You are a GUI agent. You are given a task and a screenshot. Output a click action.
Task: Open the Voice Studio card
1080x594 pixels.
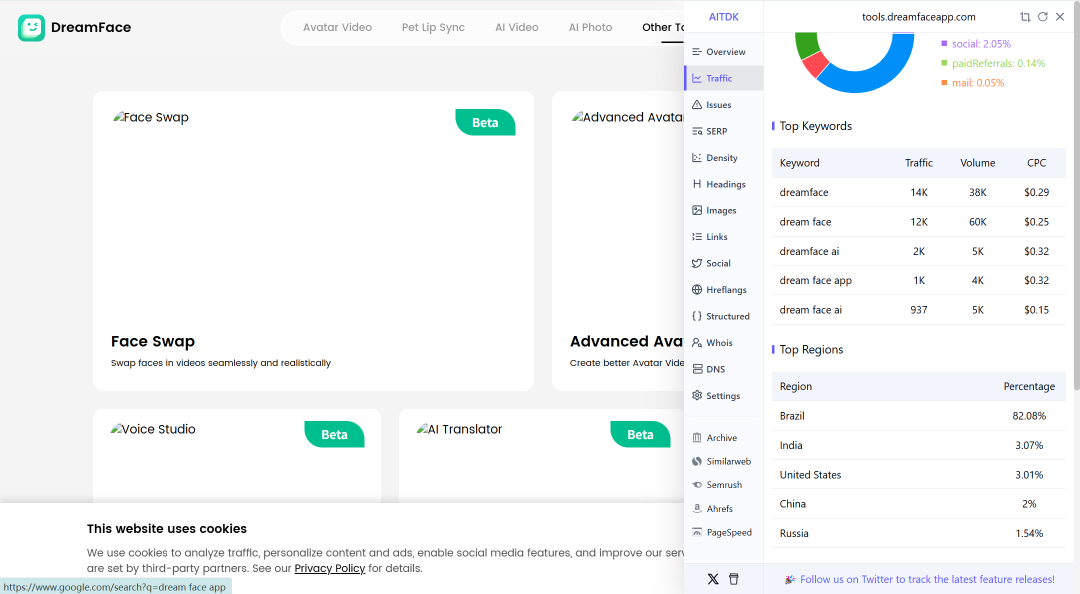(x=237, y=456)
